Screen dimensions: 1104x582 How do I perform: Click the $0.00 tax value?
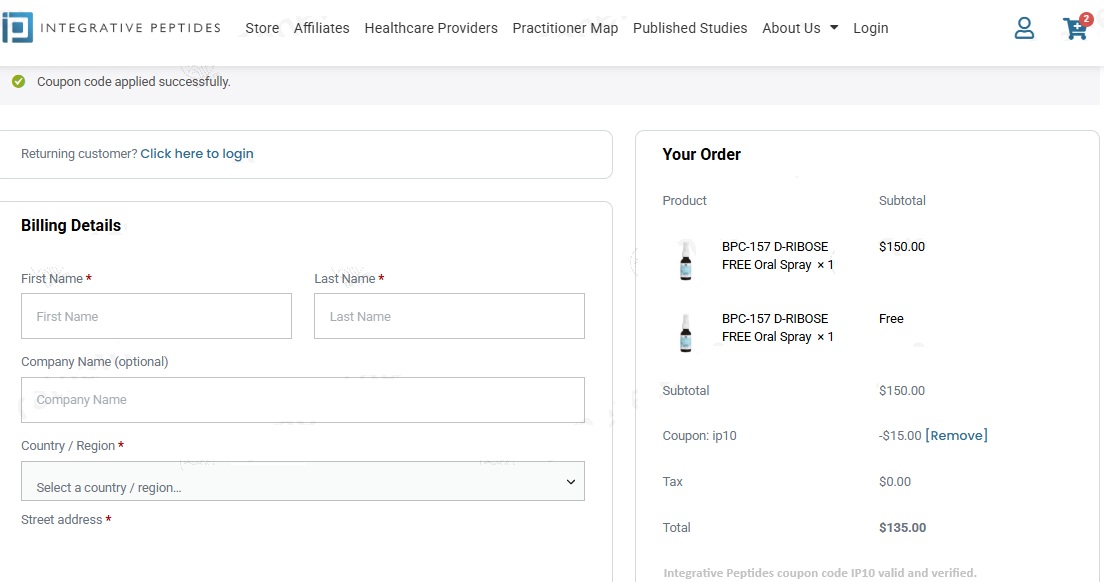click(895, 482)
